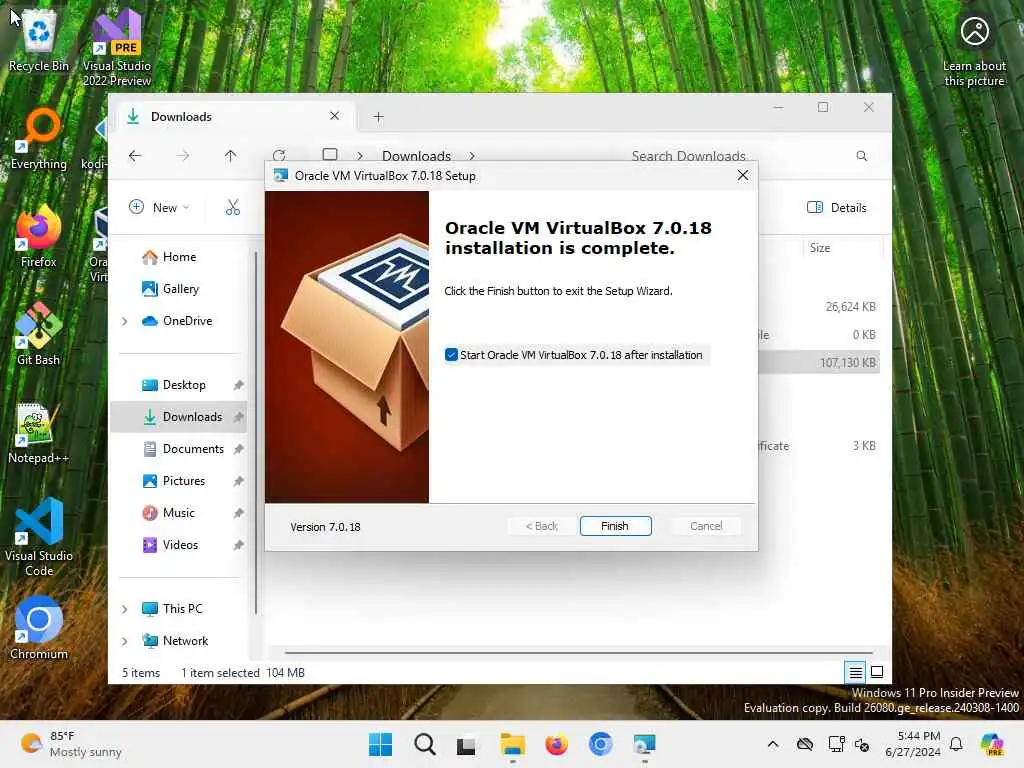Select the Git Bash desktop icon

pos(39,334)
